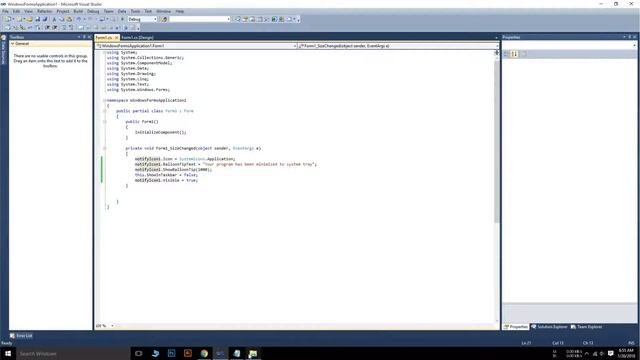Screen dimensions: 640x360
Task: Click the New Project toolbar icon
Action: pyautogui.click(x=8, y=19)
